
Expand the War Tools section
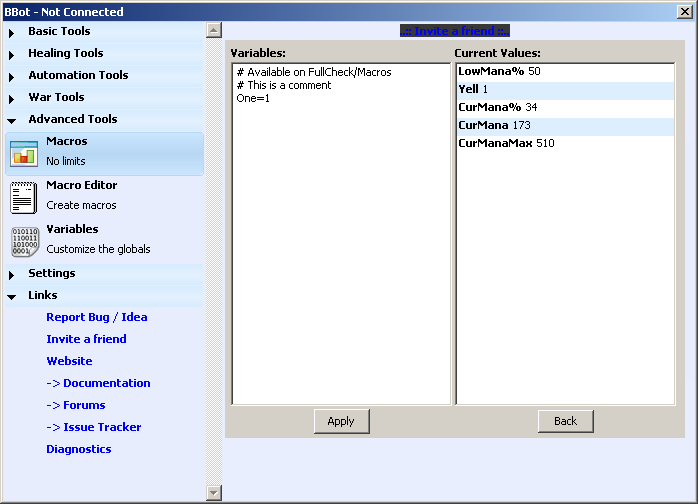tap(56, 98)
